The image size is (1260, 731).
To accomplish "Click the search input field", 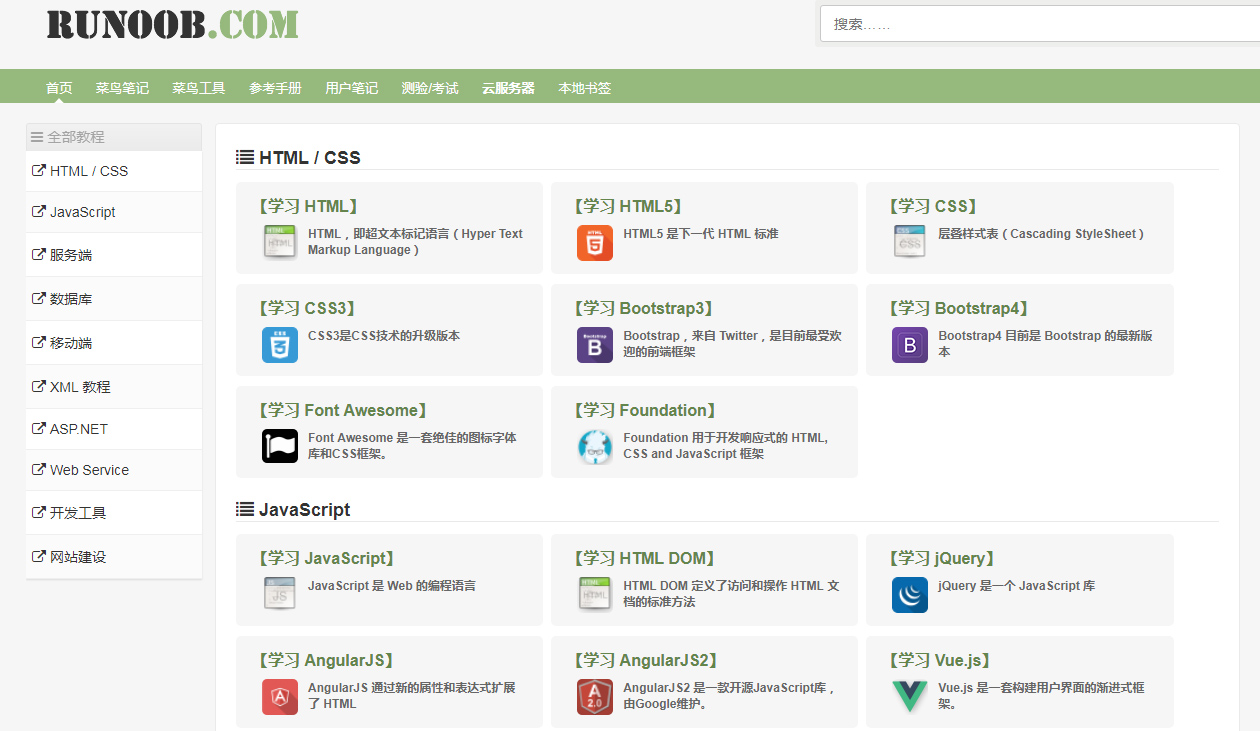I will 1040,24.
